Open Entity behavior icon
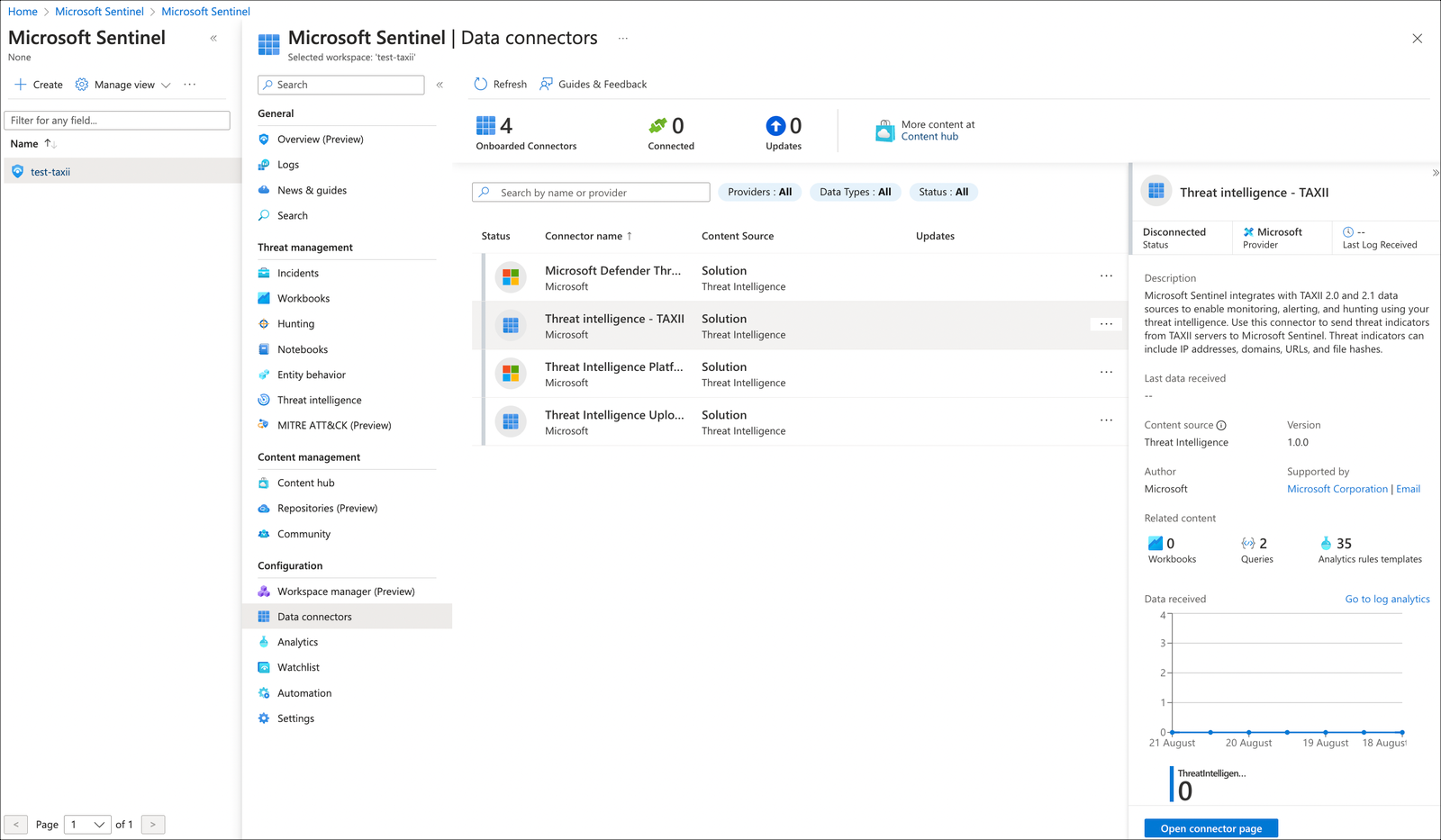This screenshot has height=840, width=1441. pos(264,375)
